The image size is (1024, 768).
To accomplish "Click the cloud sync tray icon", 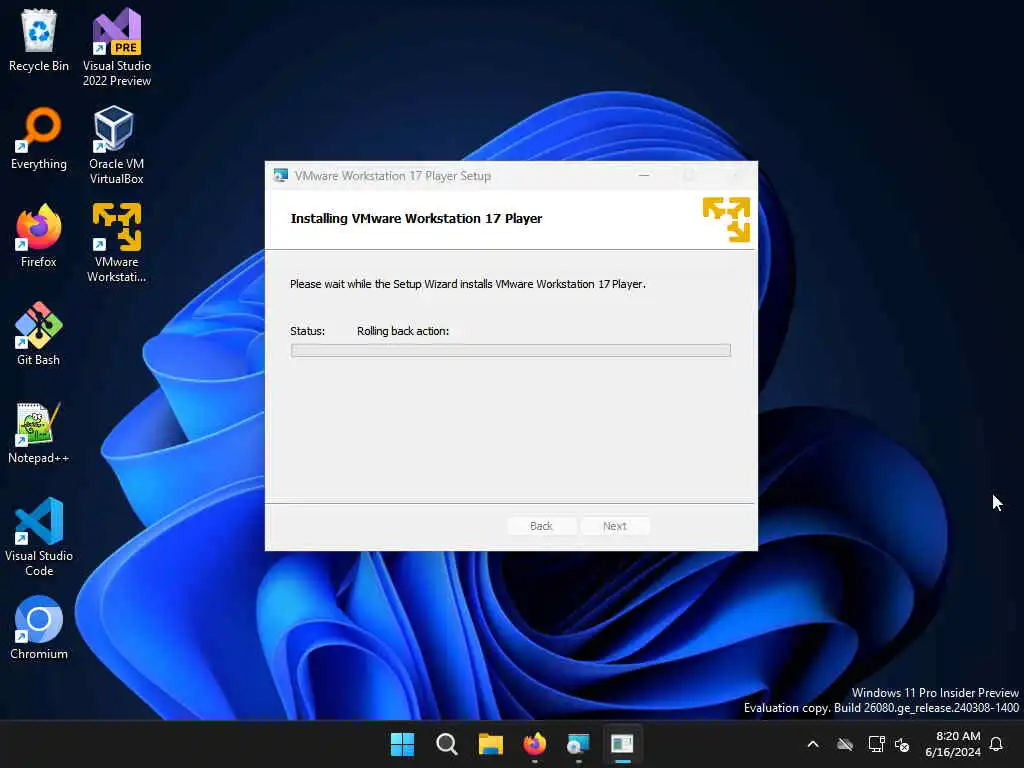I will coord(845,744).
